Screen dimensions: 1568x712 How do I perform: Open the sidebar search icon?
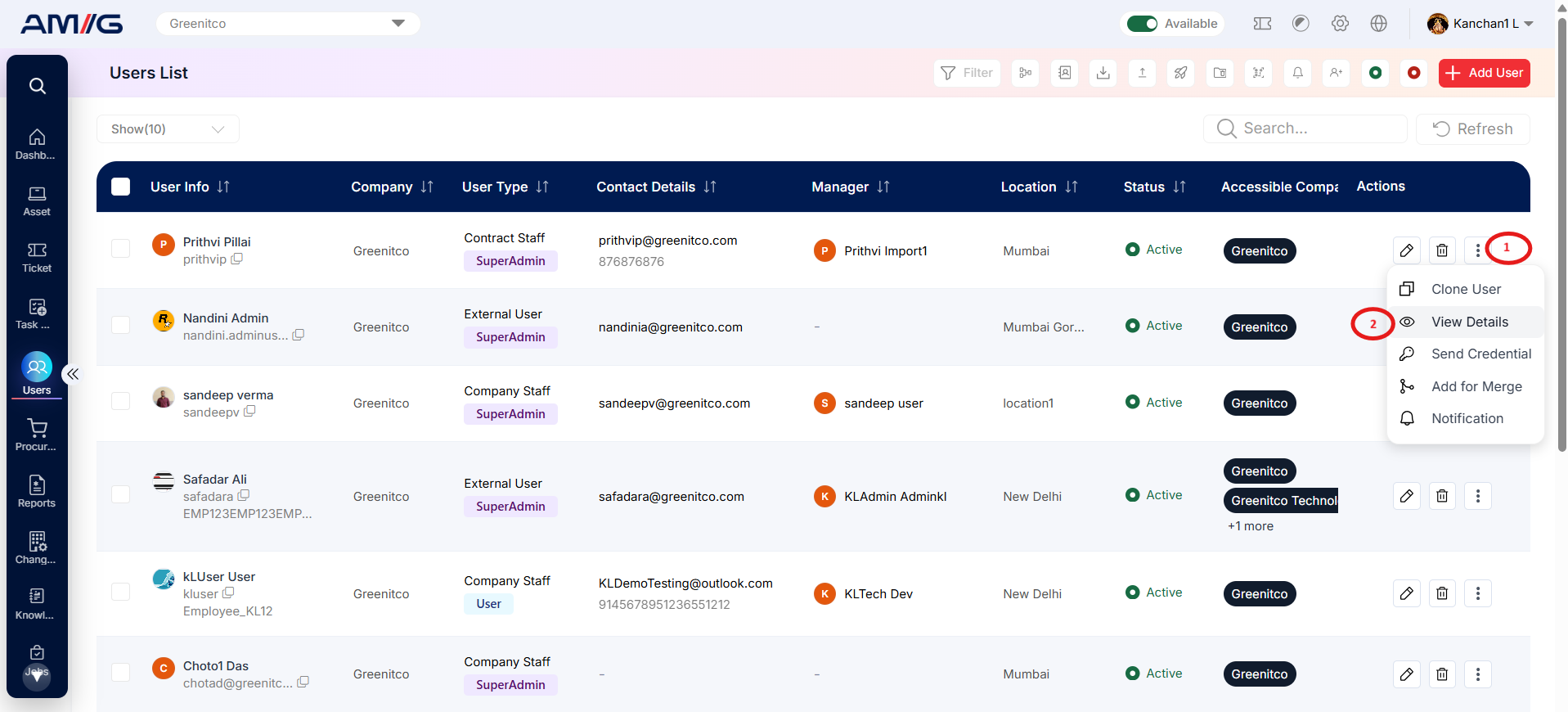tap(37, 86)
